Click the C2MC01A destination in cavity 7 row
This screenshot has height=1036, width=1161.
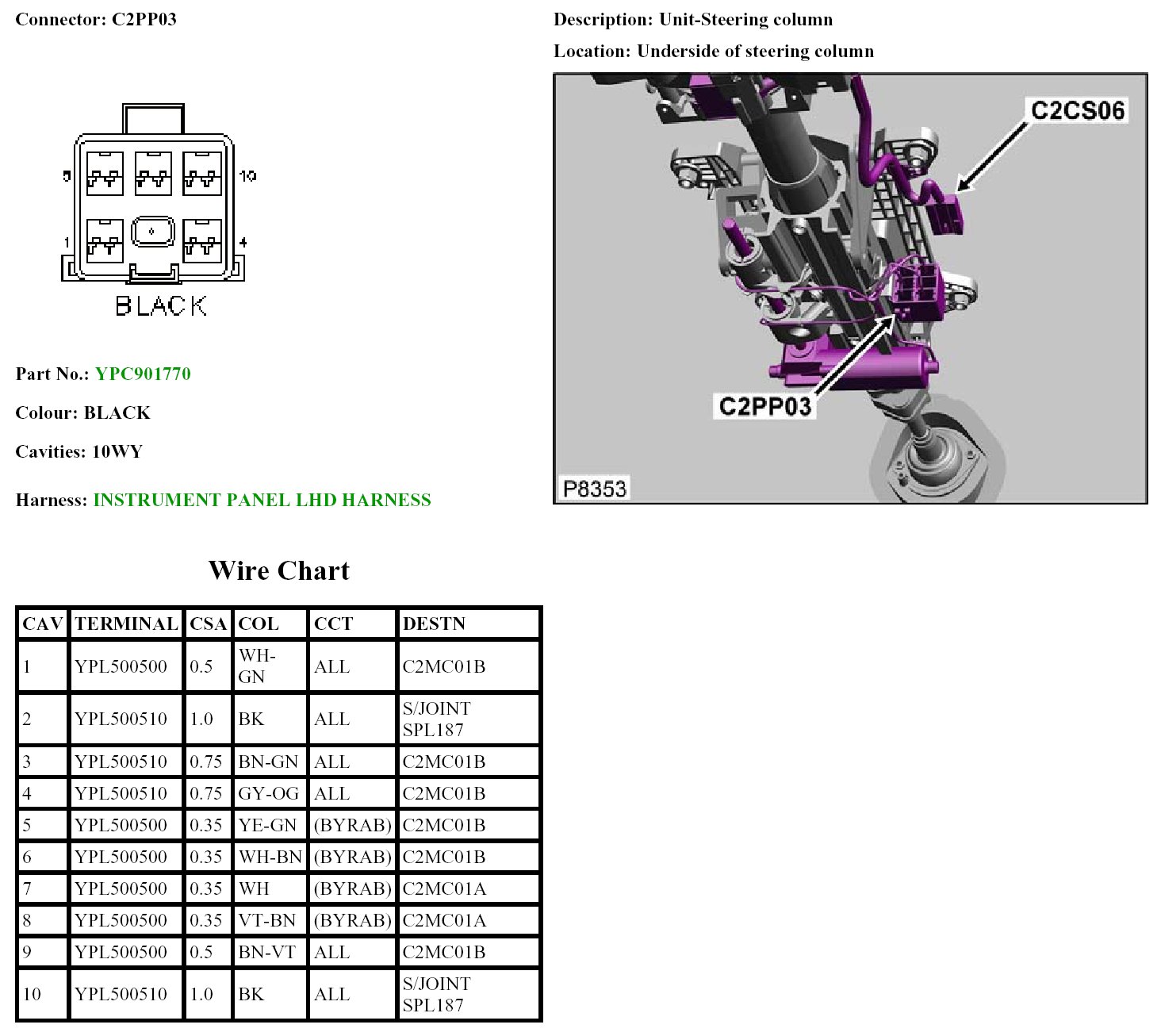(444, 888)
